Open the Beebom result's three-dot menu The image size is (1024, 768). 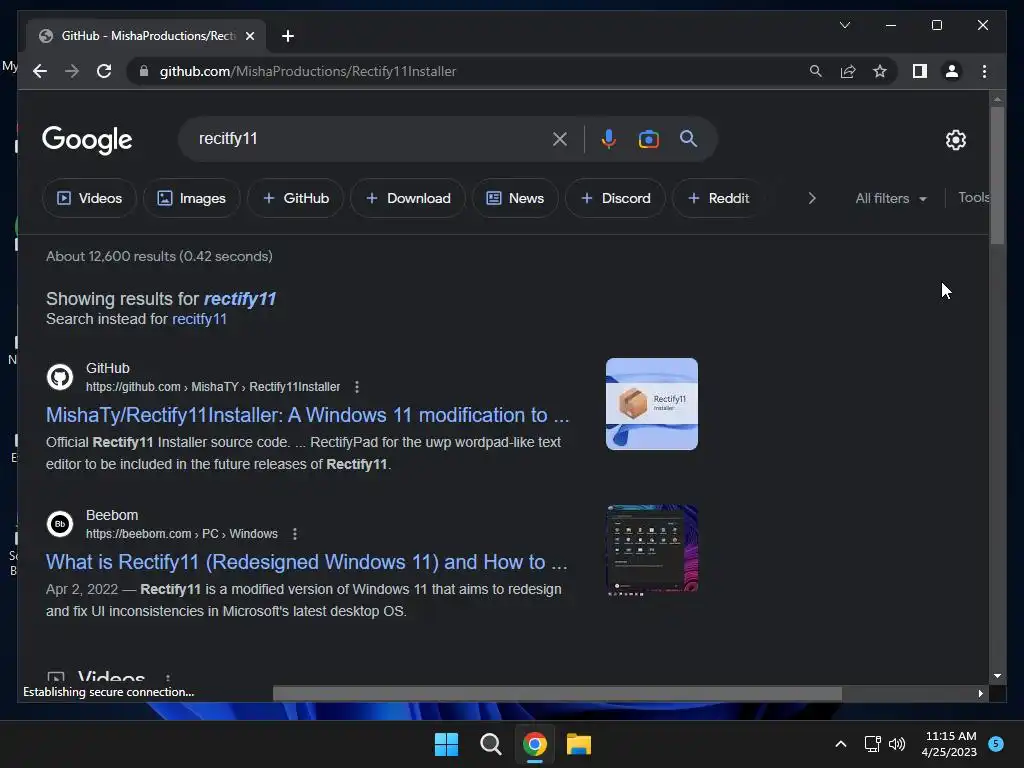[x=295, y=534]
